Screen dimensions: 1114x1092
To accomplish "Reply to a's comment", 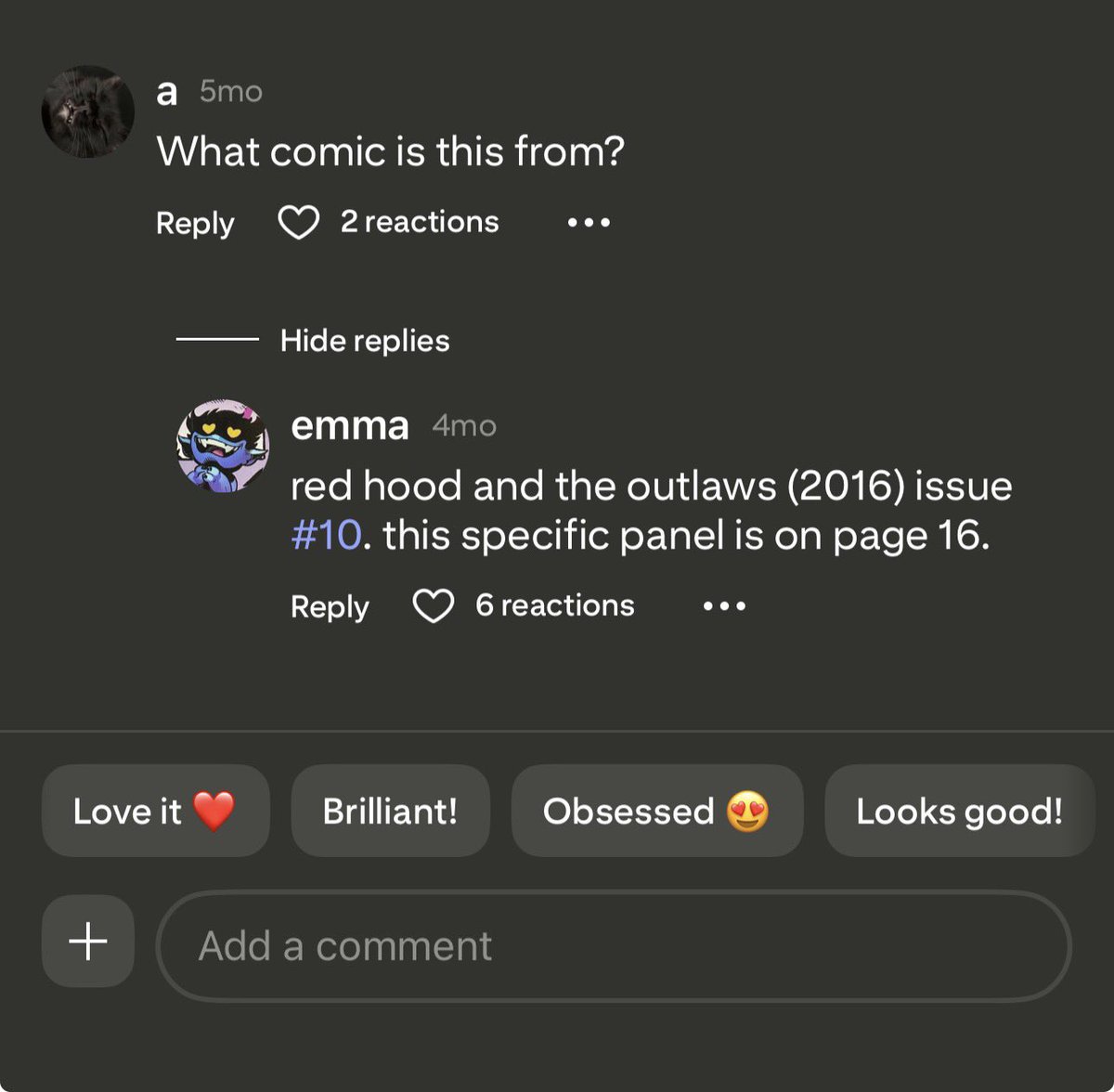I will (195, 224).
